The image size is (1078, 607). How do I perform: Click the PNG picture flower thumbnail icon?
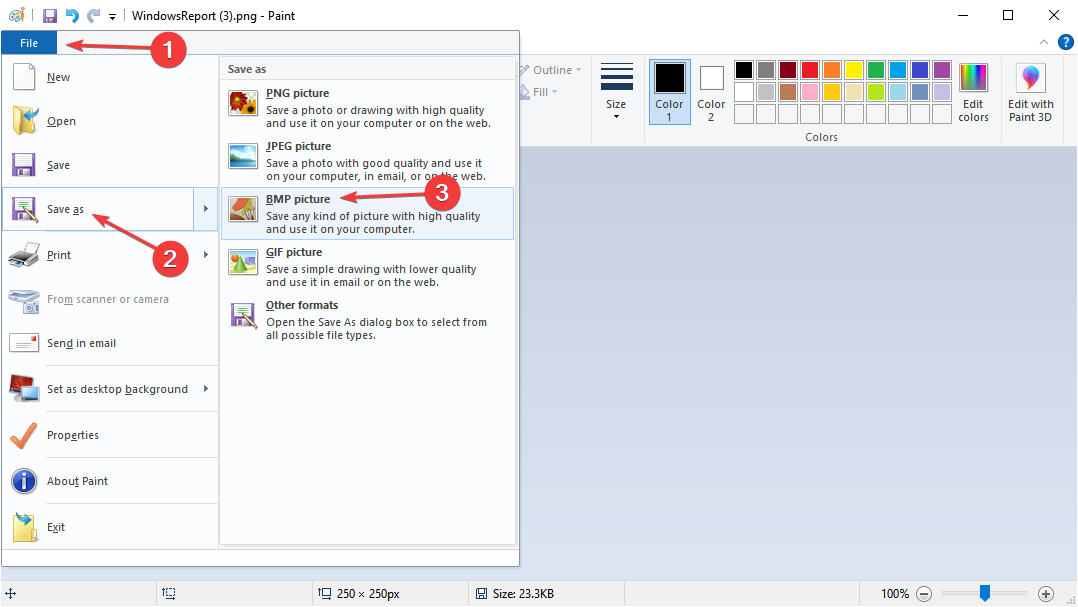click(243, 104)
